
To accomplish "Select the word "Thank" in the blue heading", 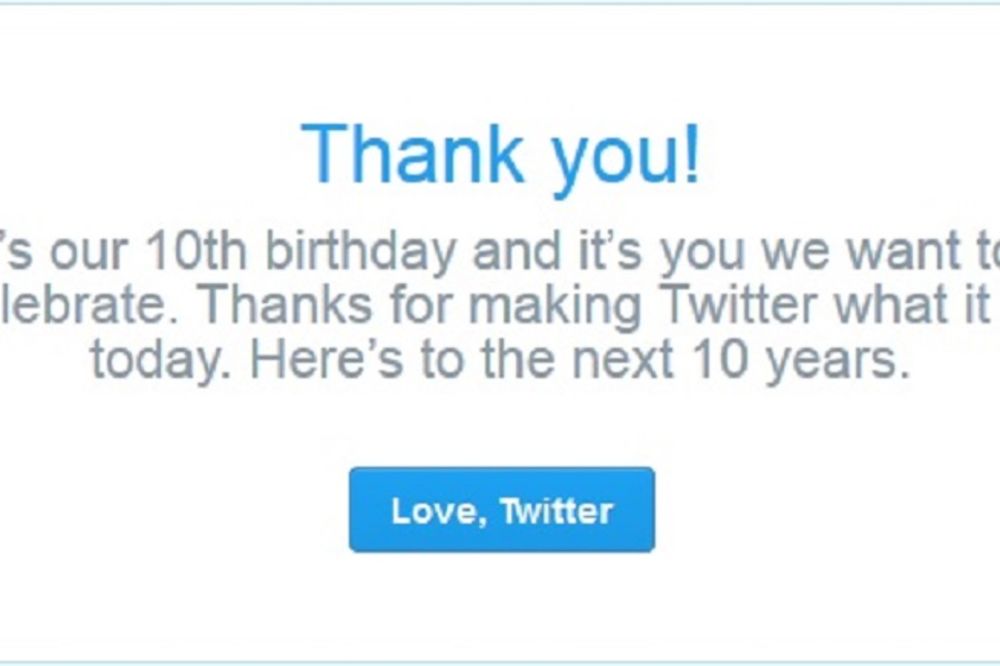I will (412, 155).
